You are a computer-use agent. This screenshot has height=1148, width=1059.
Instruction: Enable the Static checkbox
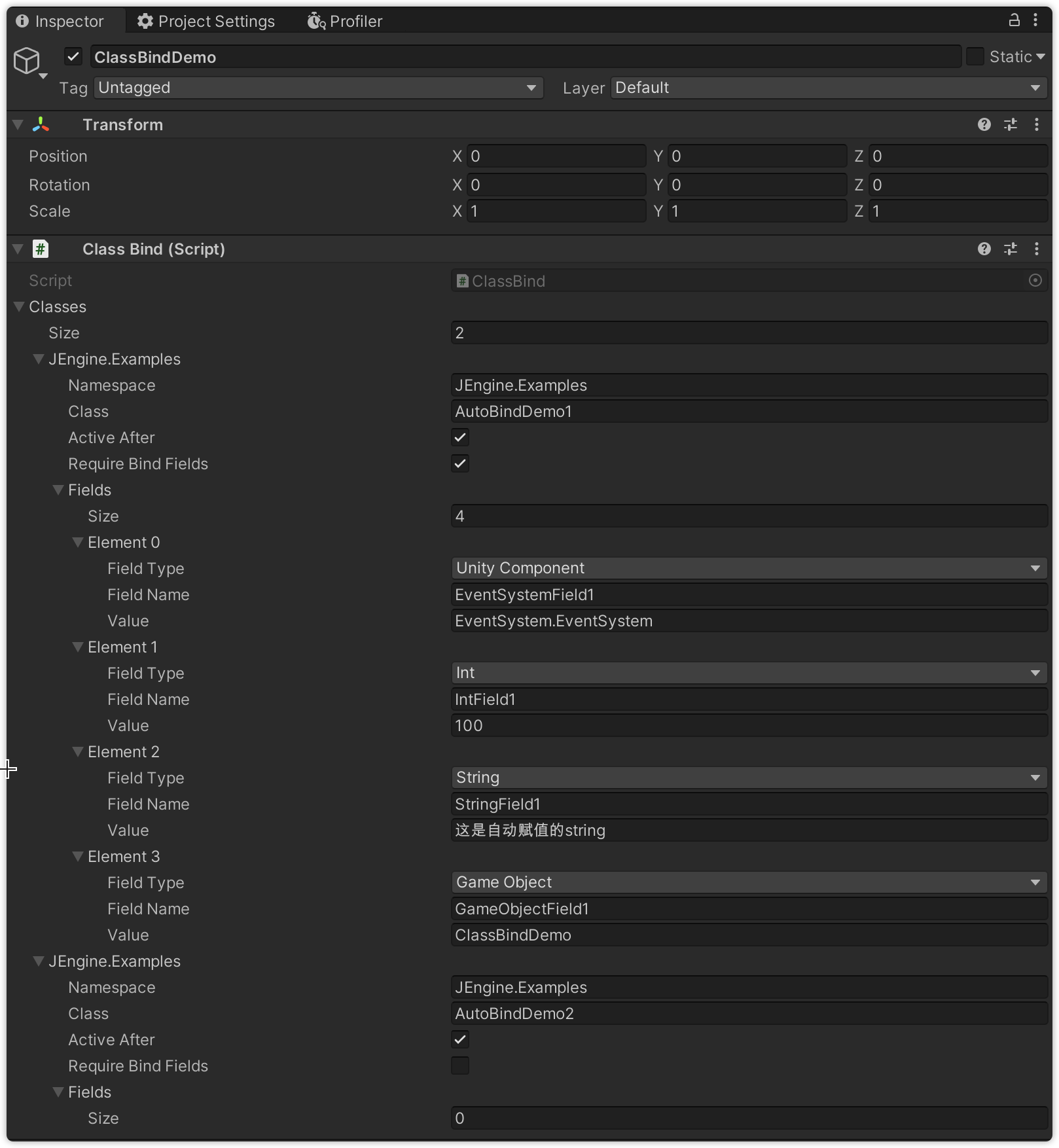pyautogui.click(x=975, y=57)
